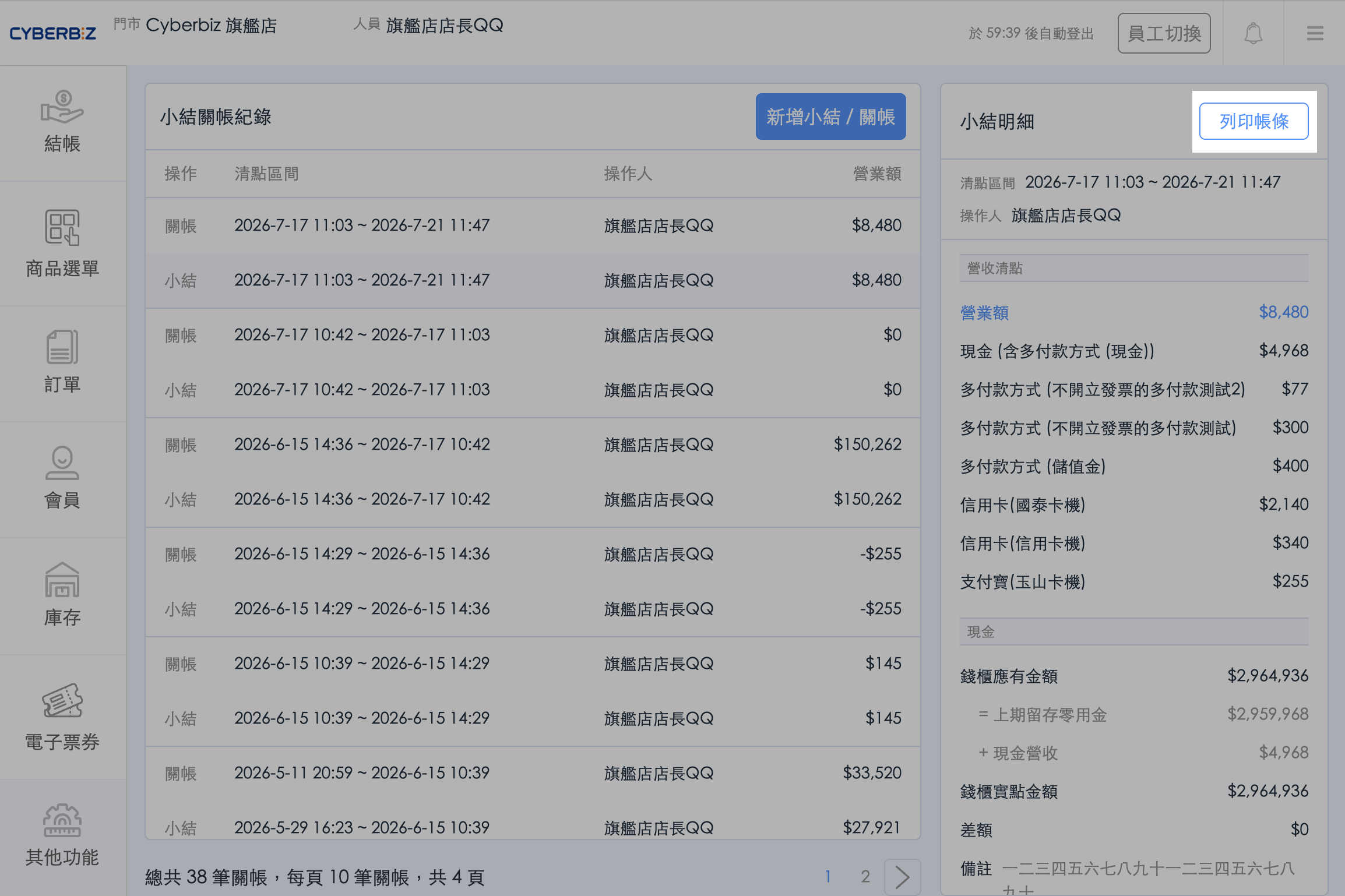Viewport: 1345px width, 896px height.
Task: Select 小結 row 2026-7-17 10:42 ~ 2026-7-17 11:03
Action: click(x=533, y=390)
